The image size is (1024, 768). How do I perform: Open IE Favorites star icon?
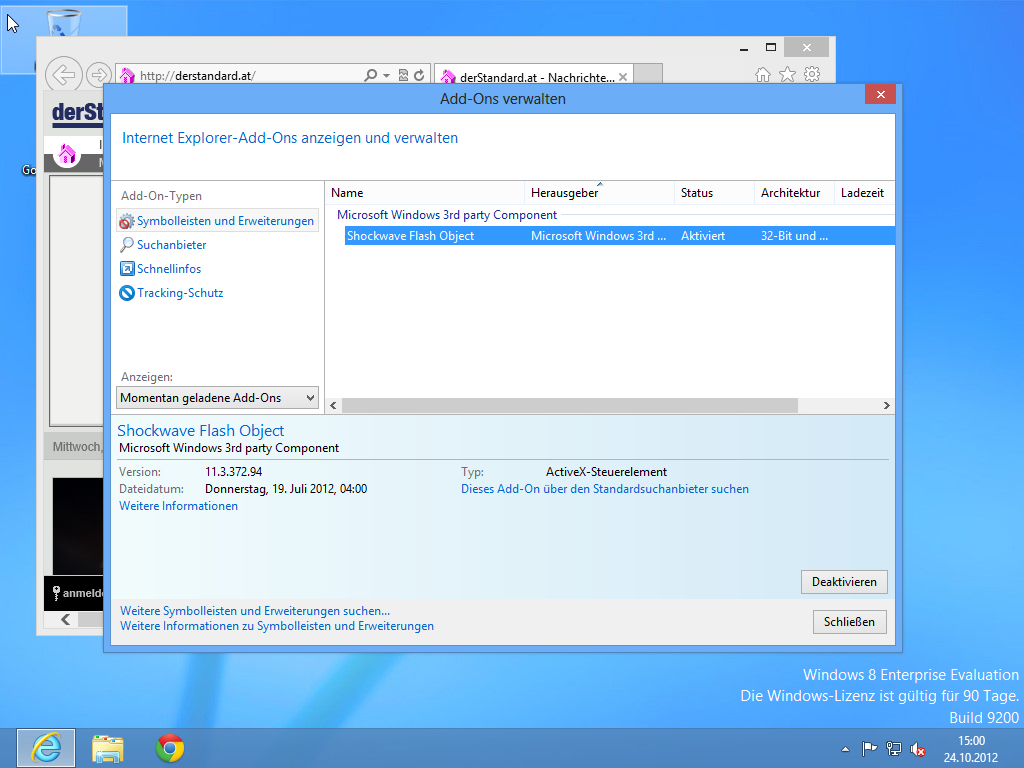[788, 74]
